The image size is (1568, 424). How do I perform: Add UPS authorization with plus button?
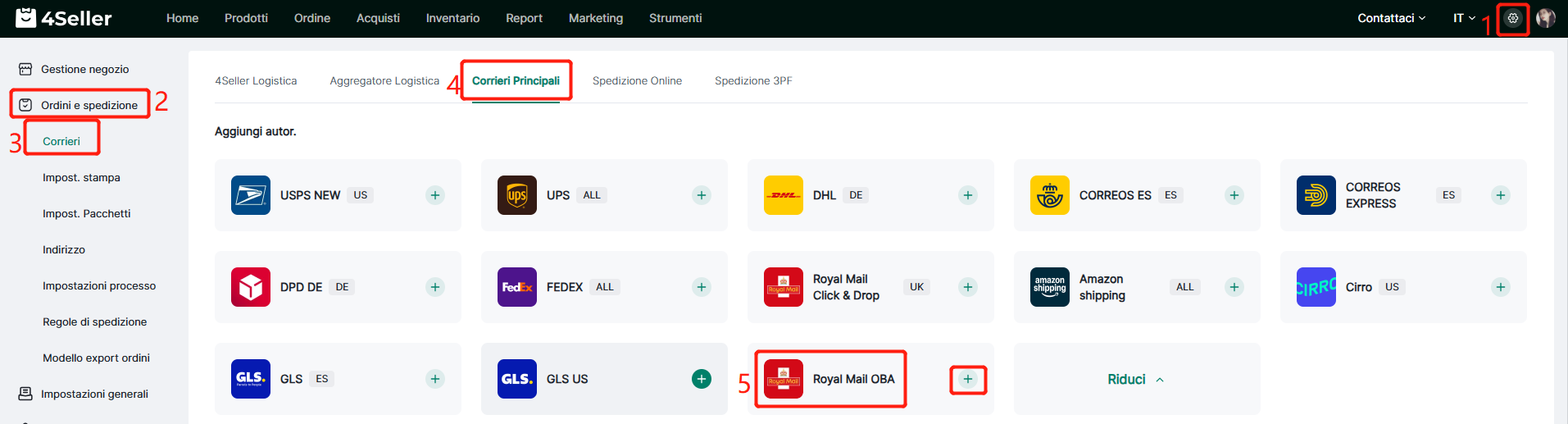[x=702, y=195]
